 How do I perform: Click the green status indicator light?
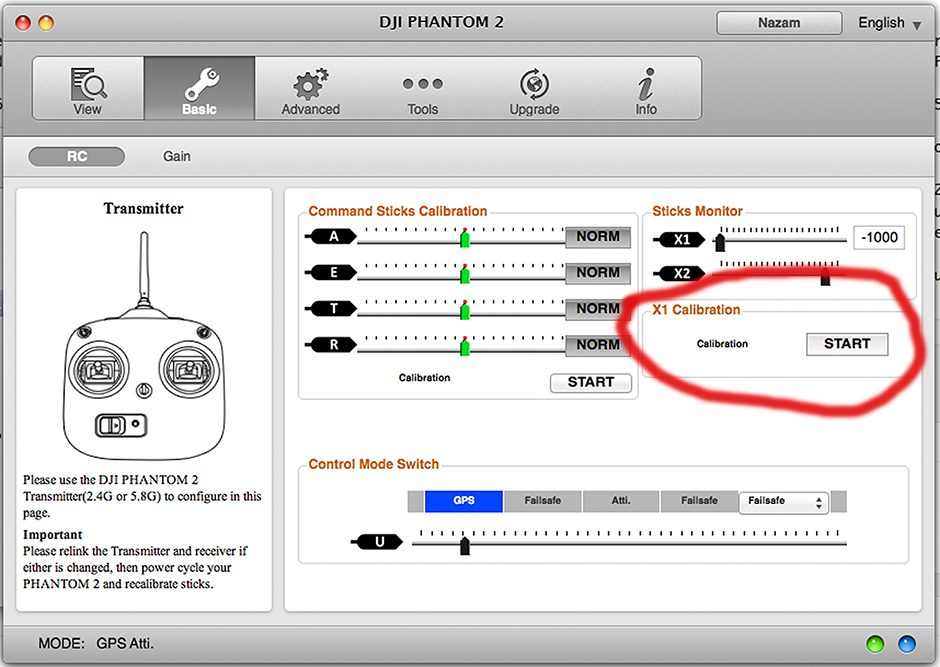point(875,643)
